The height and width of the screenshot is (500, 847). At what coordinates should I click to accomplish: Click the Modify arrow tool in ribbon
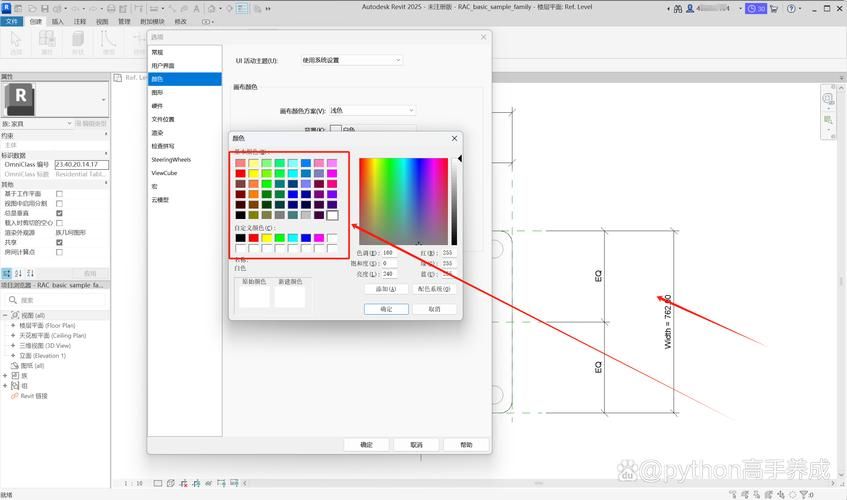click(x=16, y=41)
